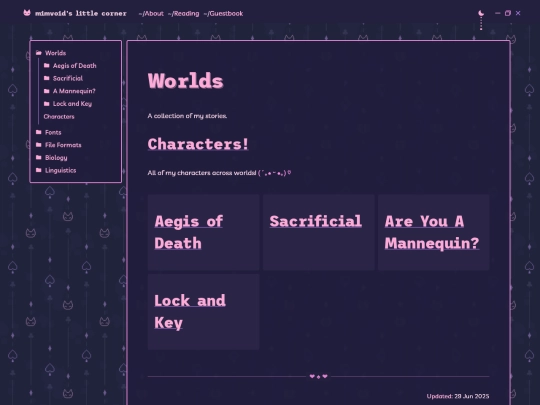The image size is (540, 405).
Task: Select Linguistics label in sidebar
Action: pos(61,170)
